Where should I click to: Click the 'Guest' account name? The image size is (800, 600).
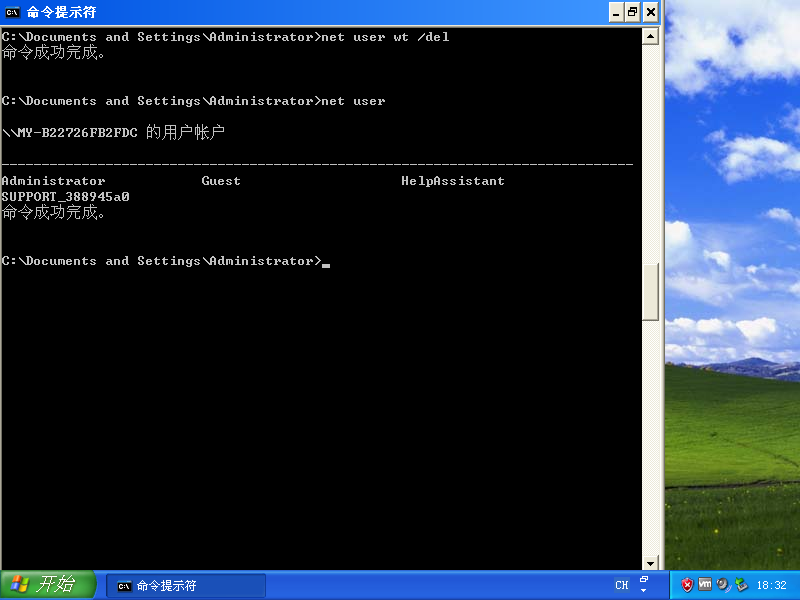(221, 181)
